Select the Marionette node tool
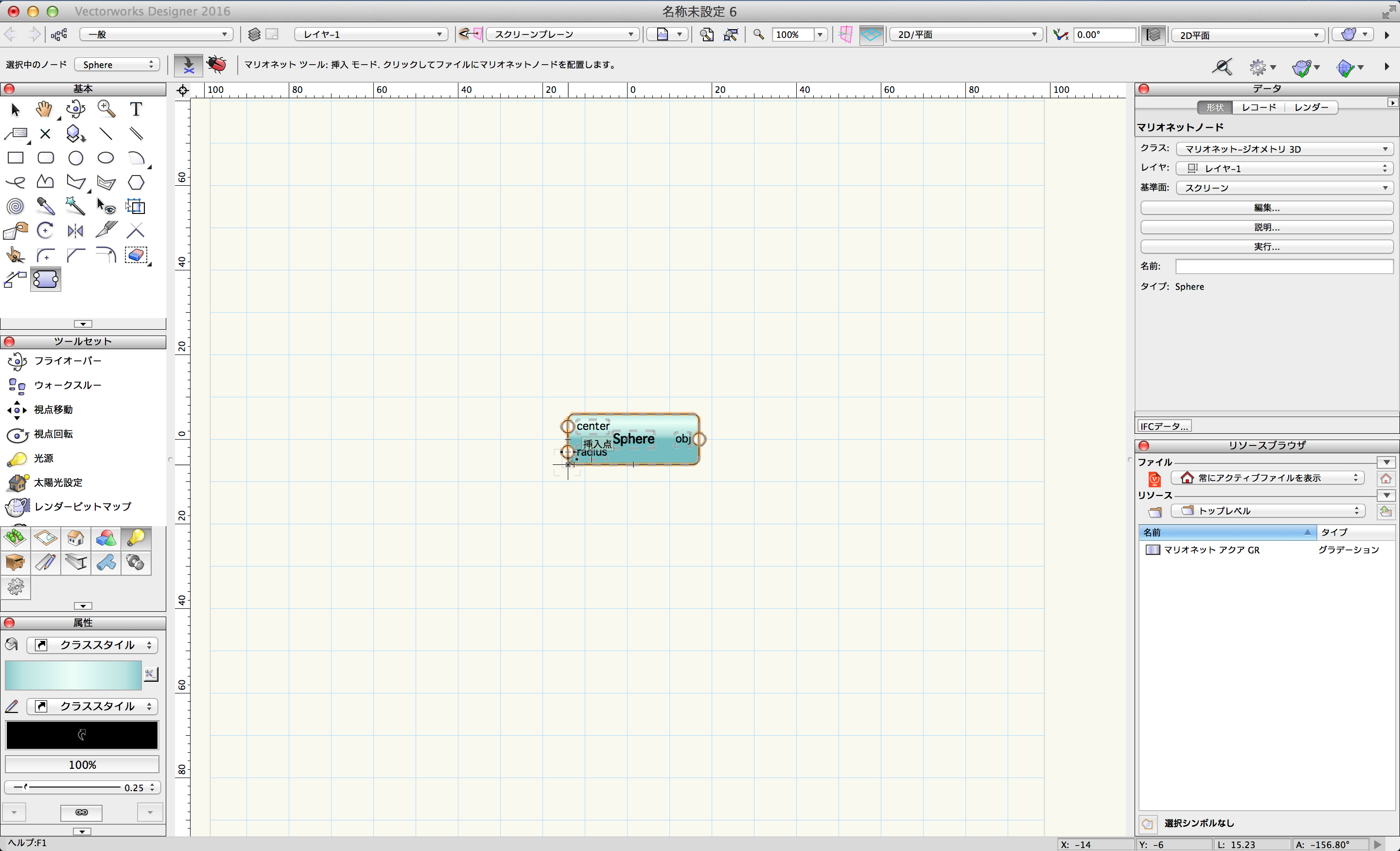Viewport: 1400px width, 851px height. [46, 280]
